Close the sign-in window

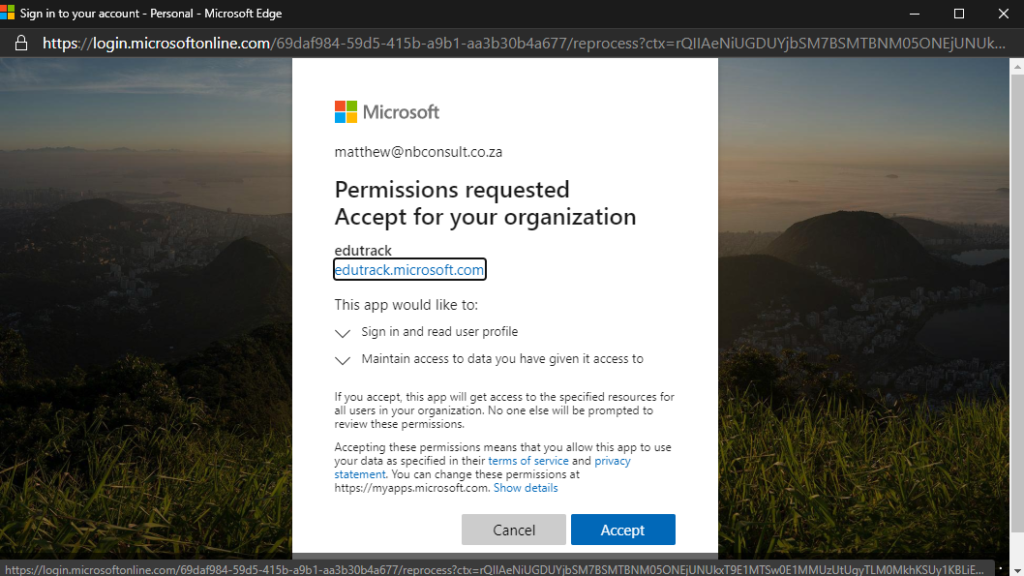pyautogui.click(x=1004, y=13)
